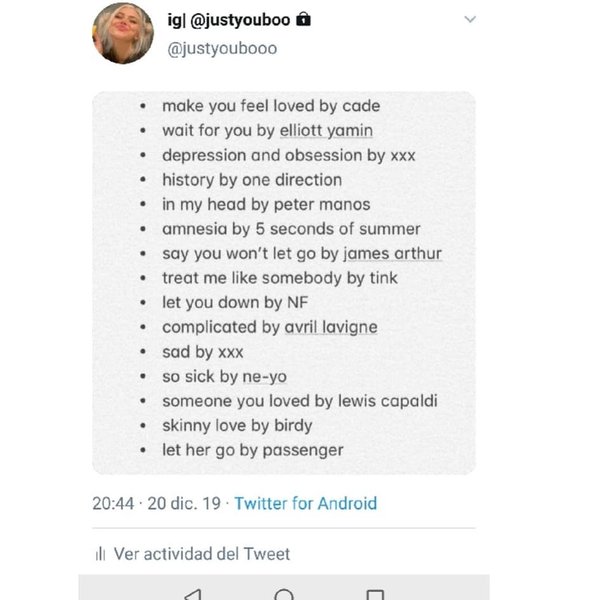Image resolution: width=601 pixels, height=600 pixels.
Task: Click the tweet activity bar-chart icon
Action: [99, 554]
